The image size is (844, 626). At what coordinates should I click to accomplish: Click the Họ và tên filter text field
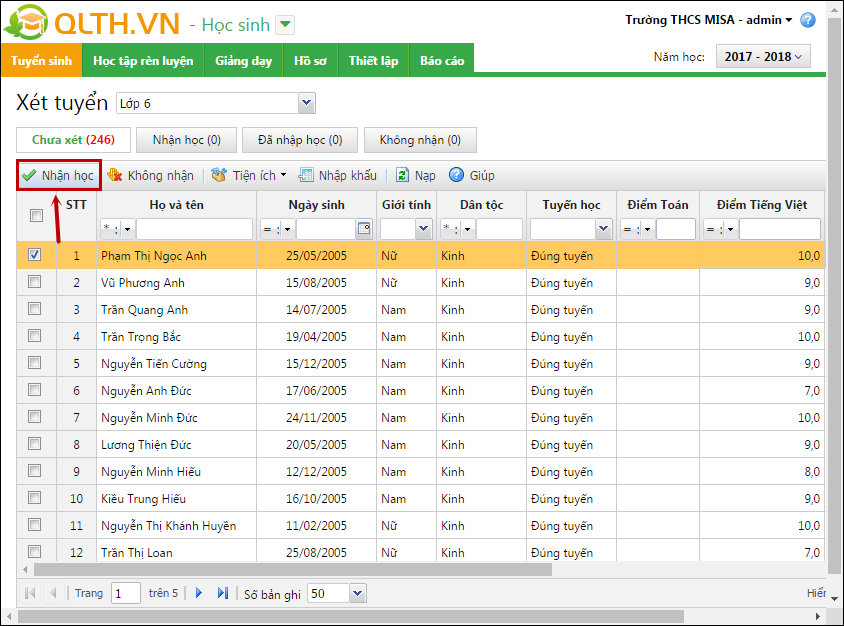(194, 229)
